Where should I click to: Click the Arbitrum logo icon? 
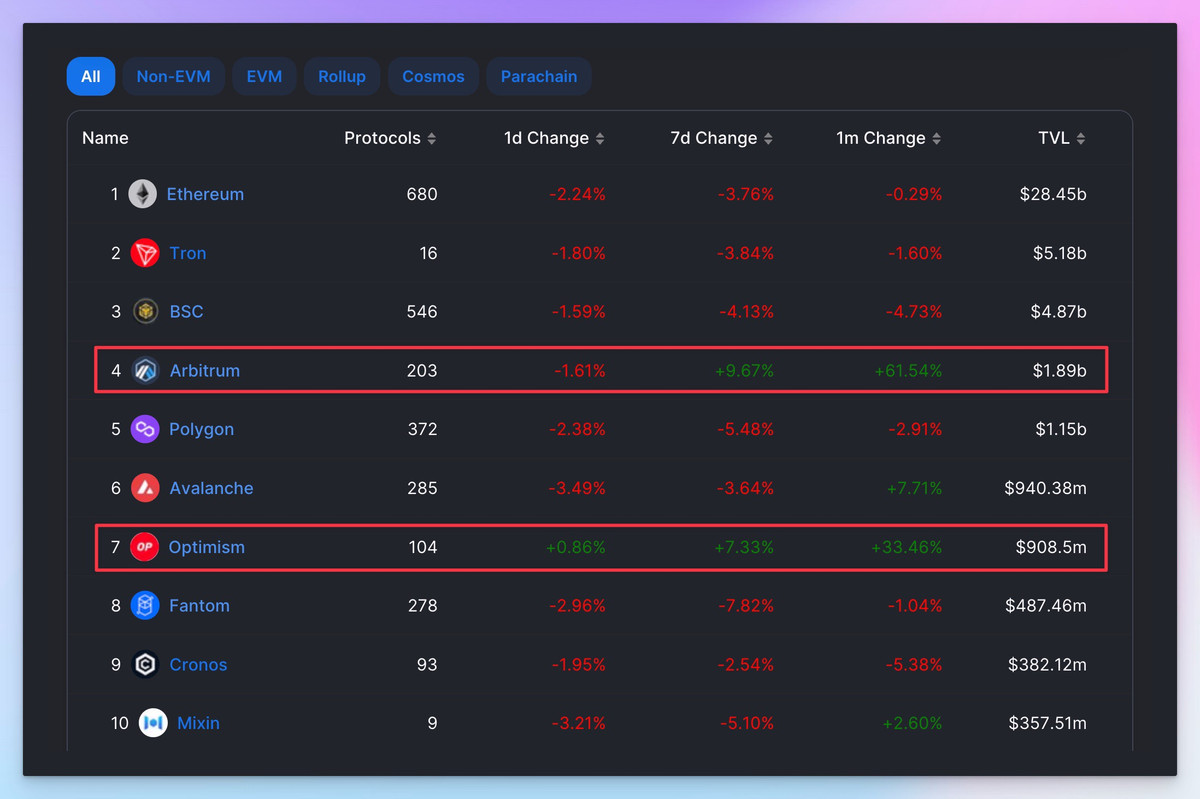point(146,371)
